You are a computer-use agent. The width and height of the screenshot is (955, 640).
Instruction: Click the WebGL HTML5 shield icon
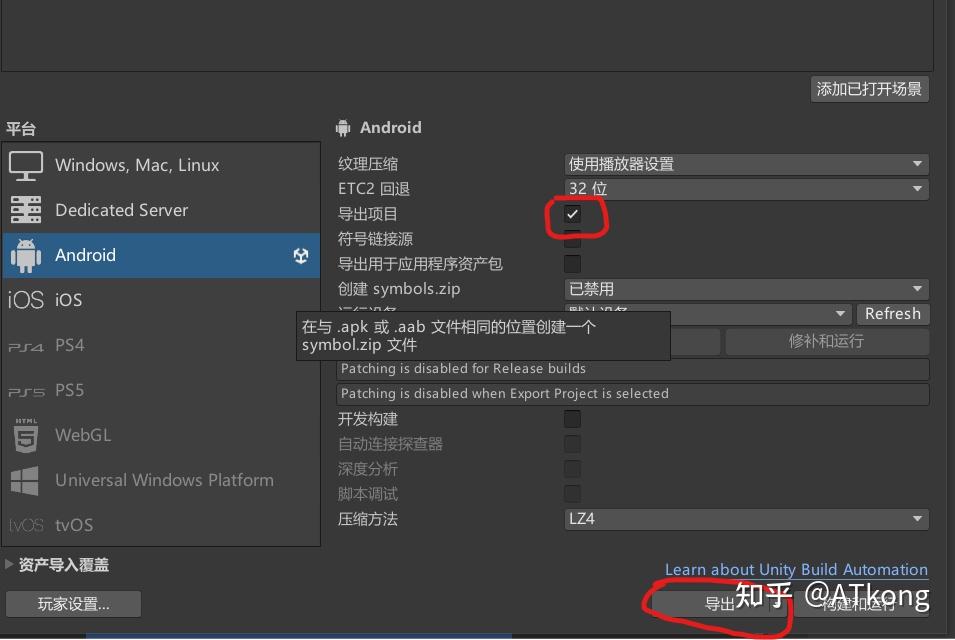26,435
